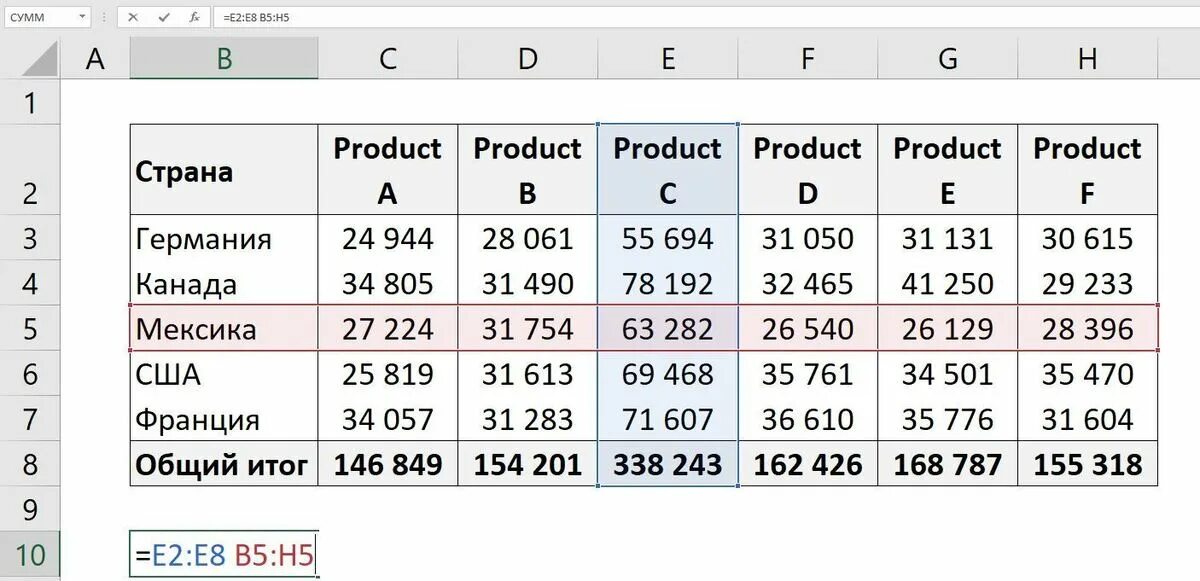Select row 7 header
Viewport: 1200px width, 581px height.
point(30,418)
